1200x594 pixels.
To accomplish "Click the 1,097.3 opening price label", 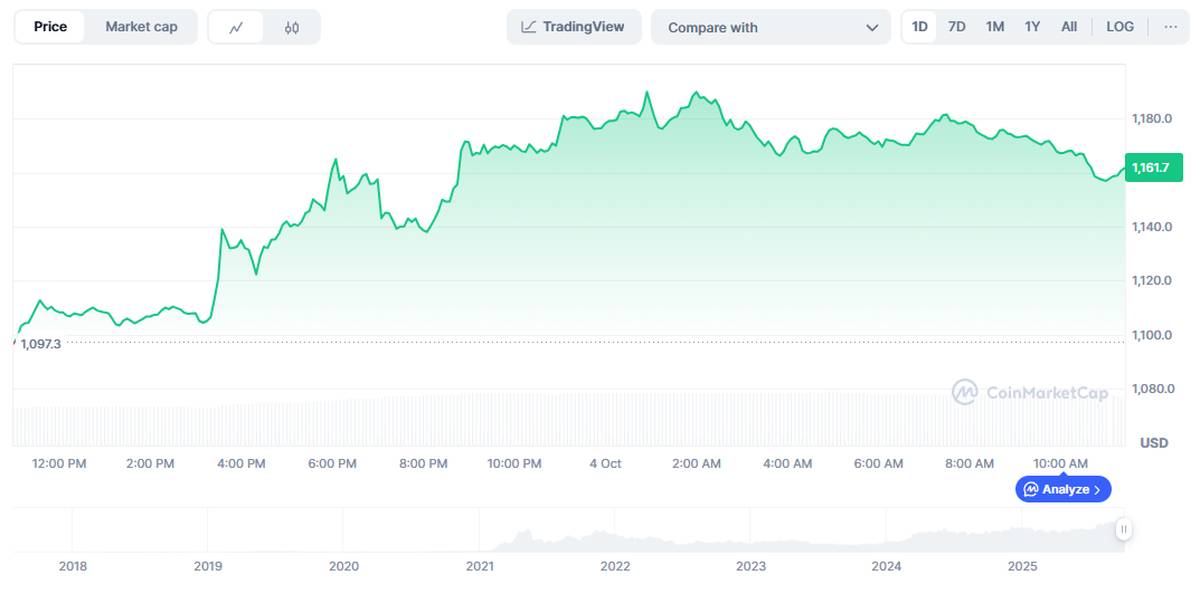I will point(42,343).
